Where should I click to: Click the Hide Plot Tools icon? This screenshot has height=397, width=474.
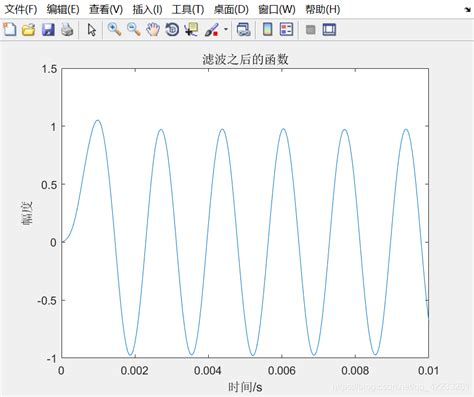click(311, 30)
